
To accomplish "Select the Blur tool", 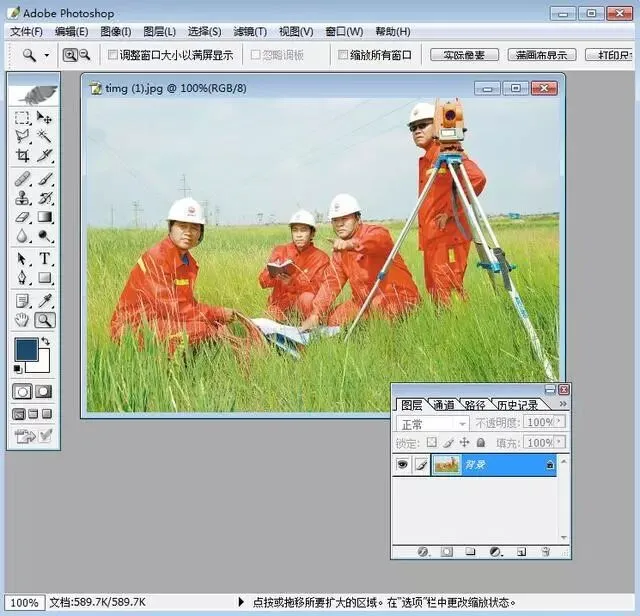I will pos(22,236).
